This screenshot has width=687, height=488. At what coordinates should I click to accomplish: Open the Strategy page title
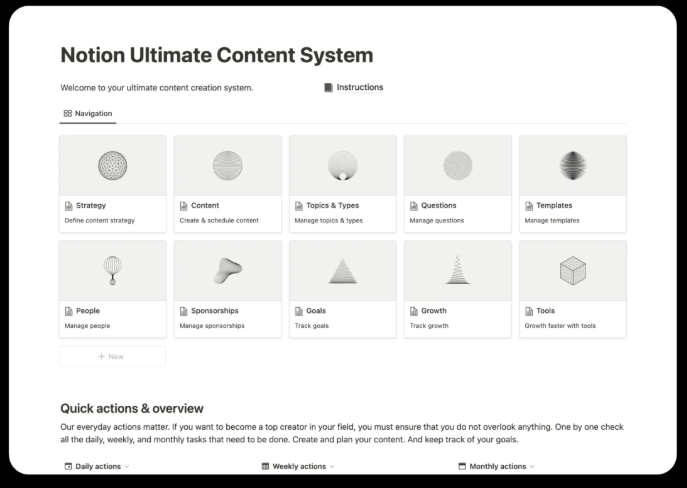click(x=91, y=205)
